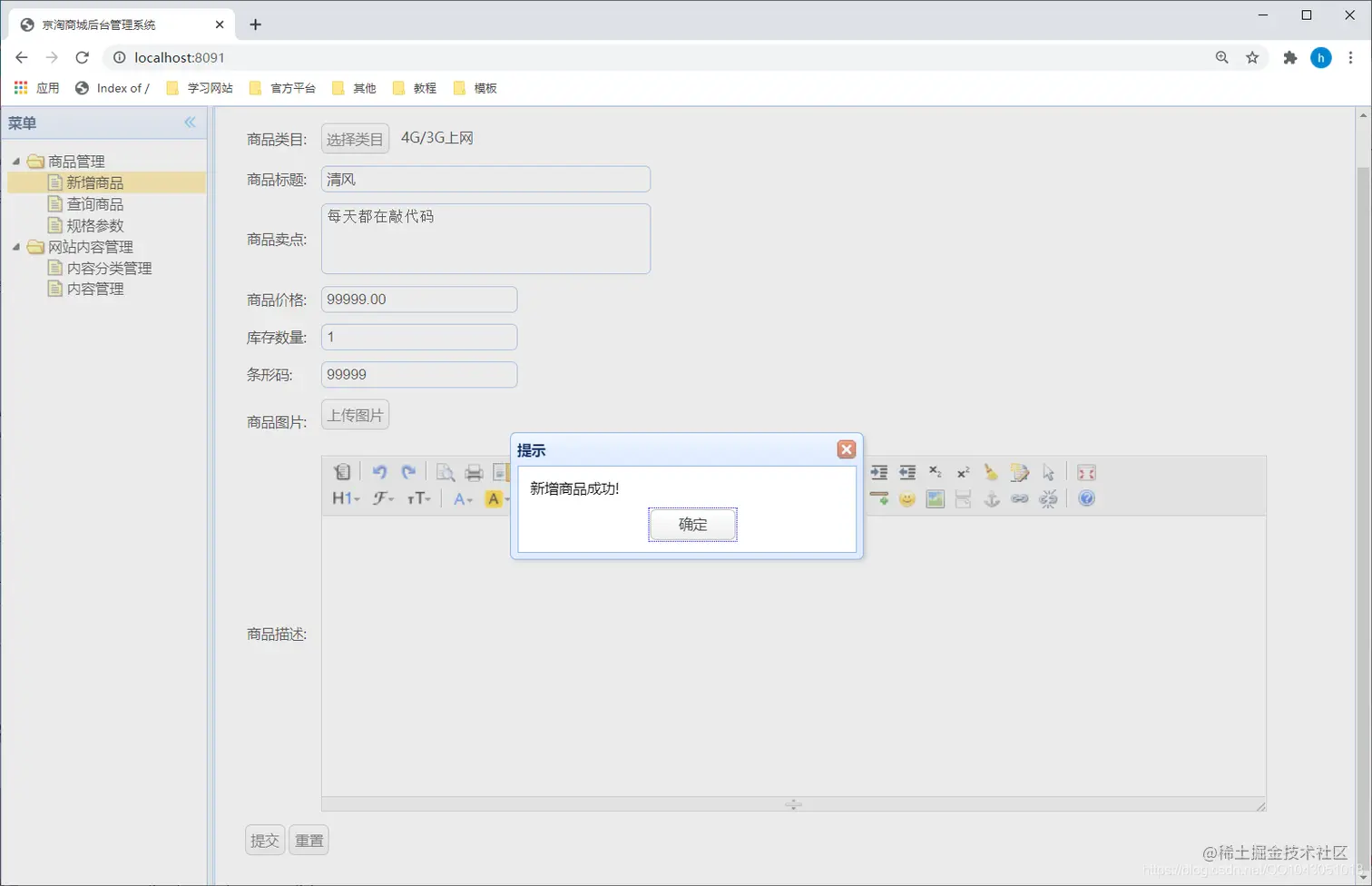The image size is (1372, 886).
Task: Toggle the editor fullscreen icon
Action: [x=1086, y=472]
